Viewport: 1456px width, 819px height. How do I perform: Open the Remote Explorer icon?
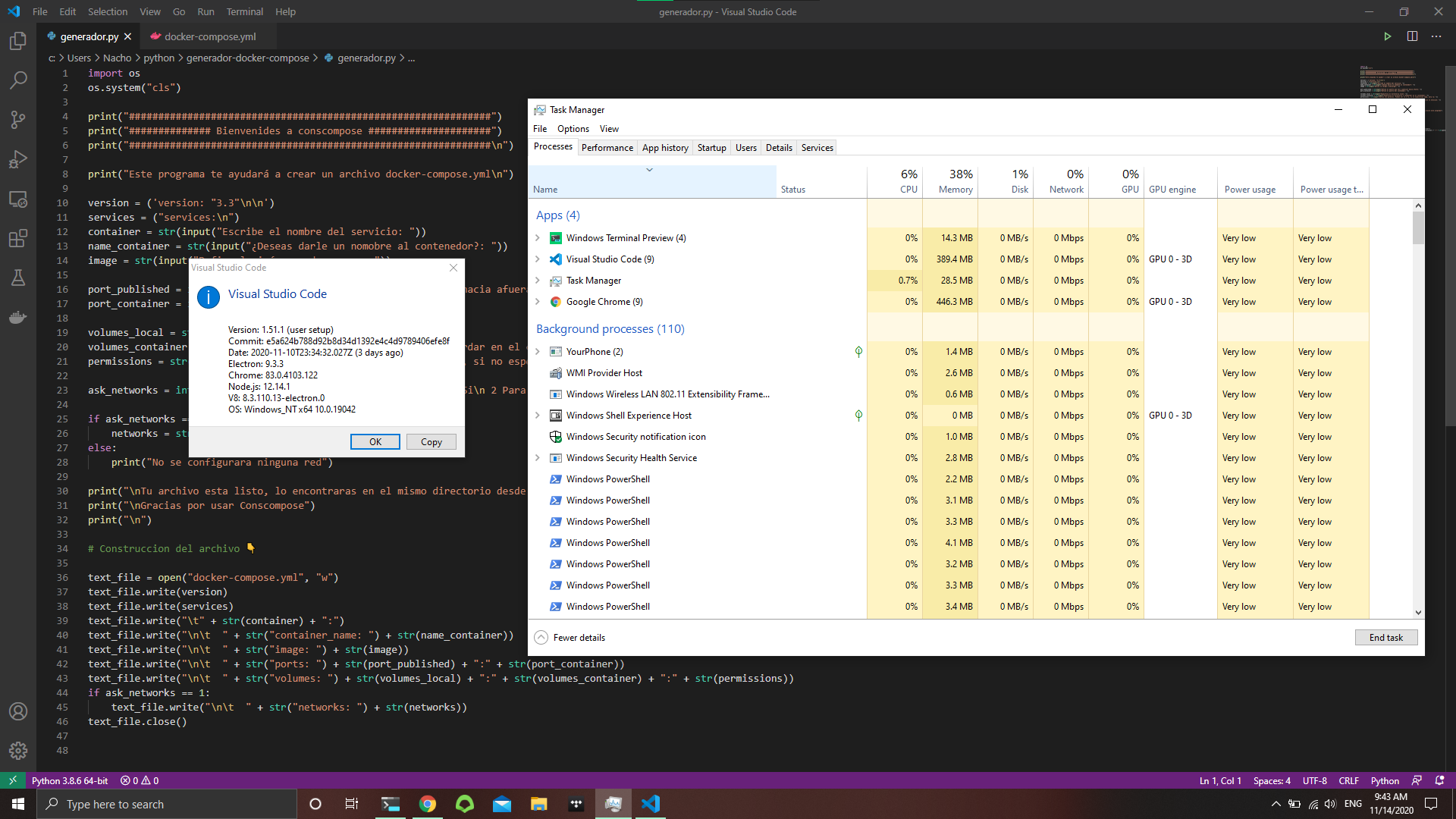pyautogui.click(x=18, y=199)
